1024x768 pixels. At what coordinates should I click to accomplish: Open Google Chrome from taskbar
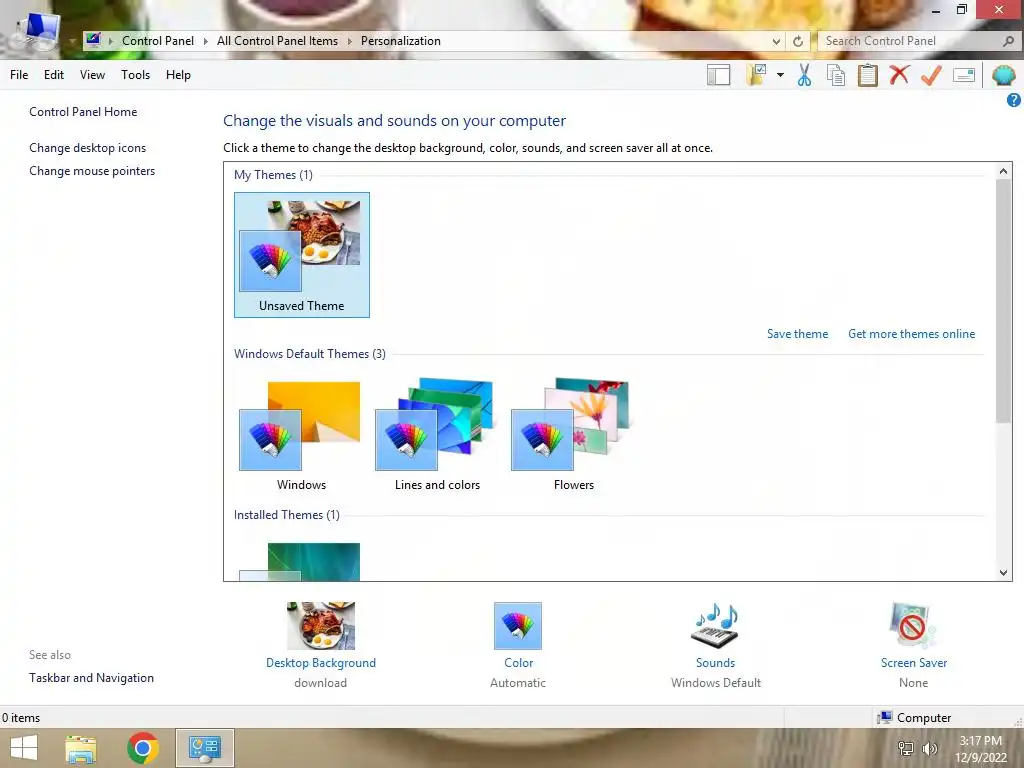tap(143, 748)
